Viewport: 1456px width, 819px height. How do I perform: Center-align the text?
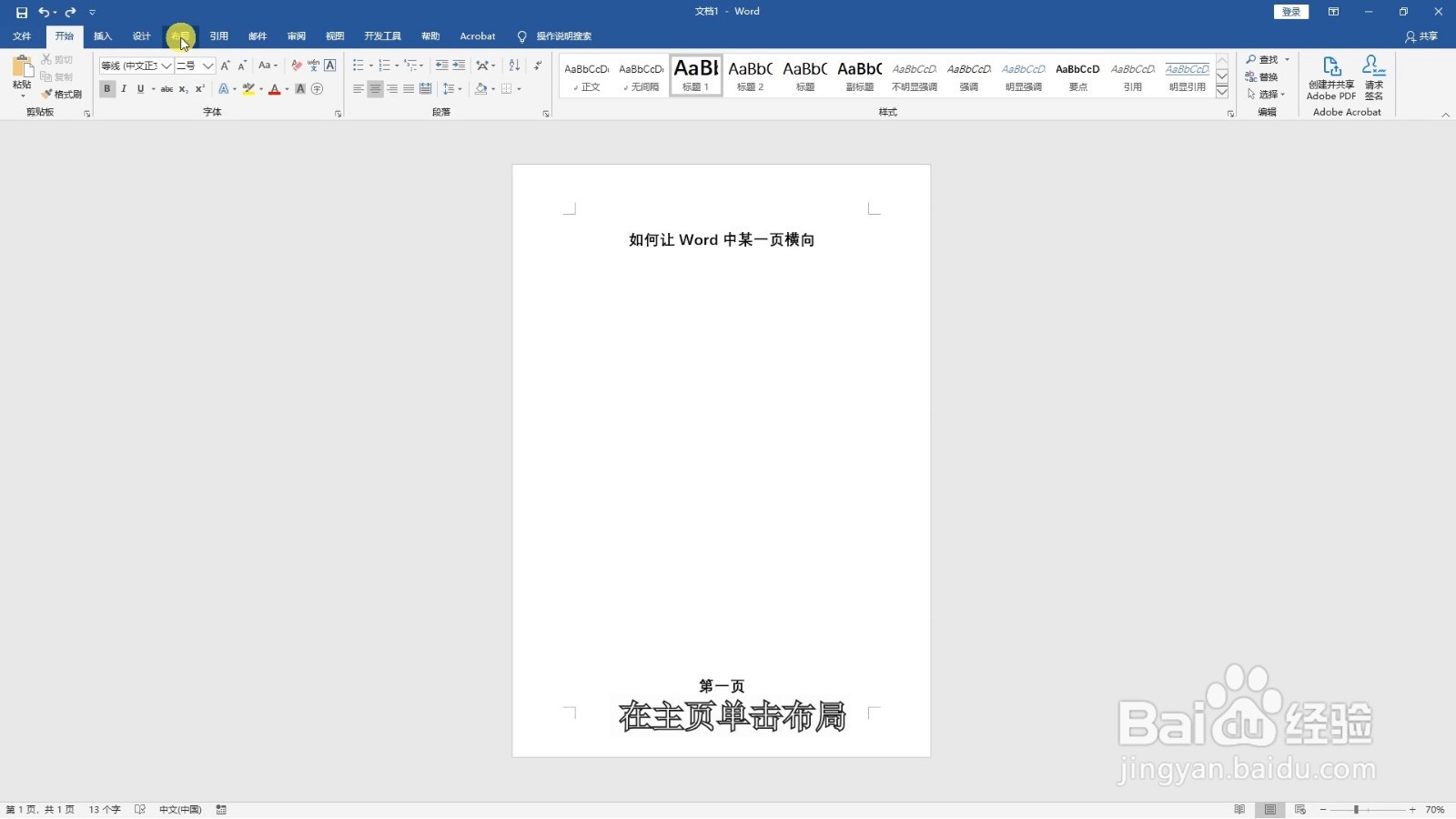click(375, 89)
